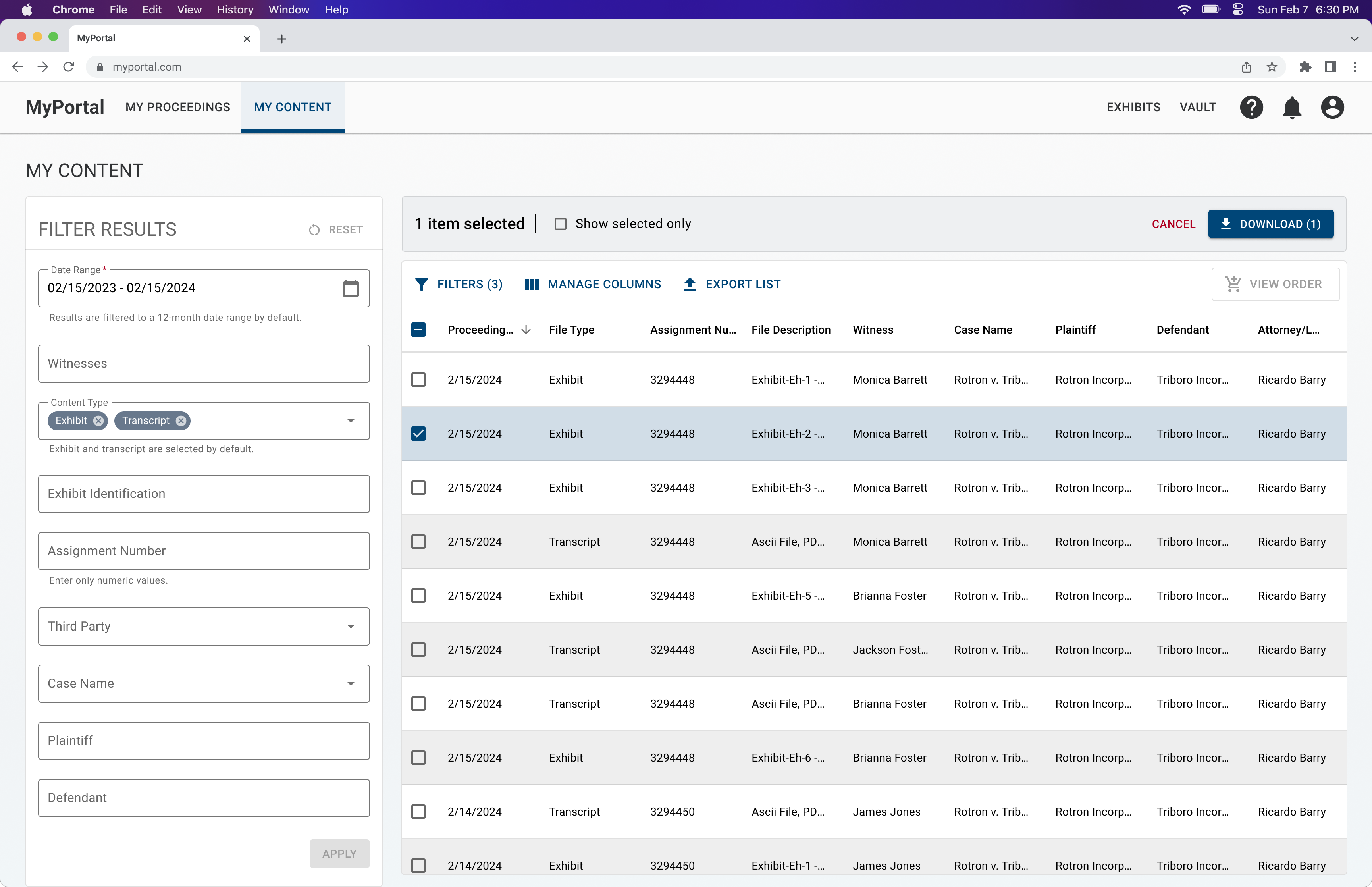1372x887 pixels.
Task: Open the History menu in menu bar
Action: (234, 10)
